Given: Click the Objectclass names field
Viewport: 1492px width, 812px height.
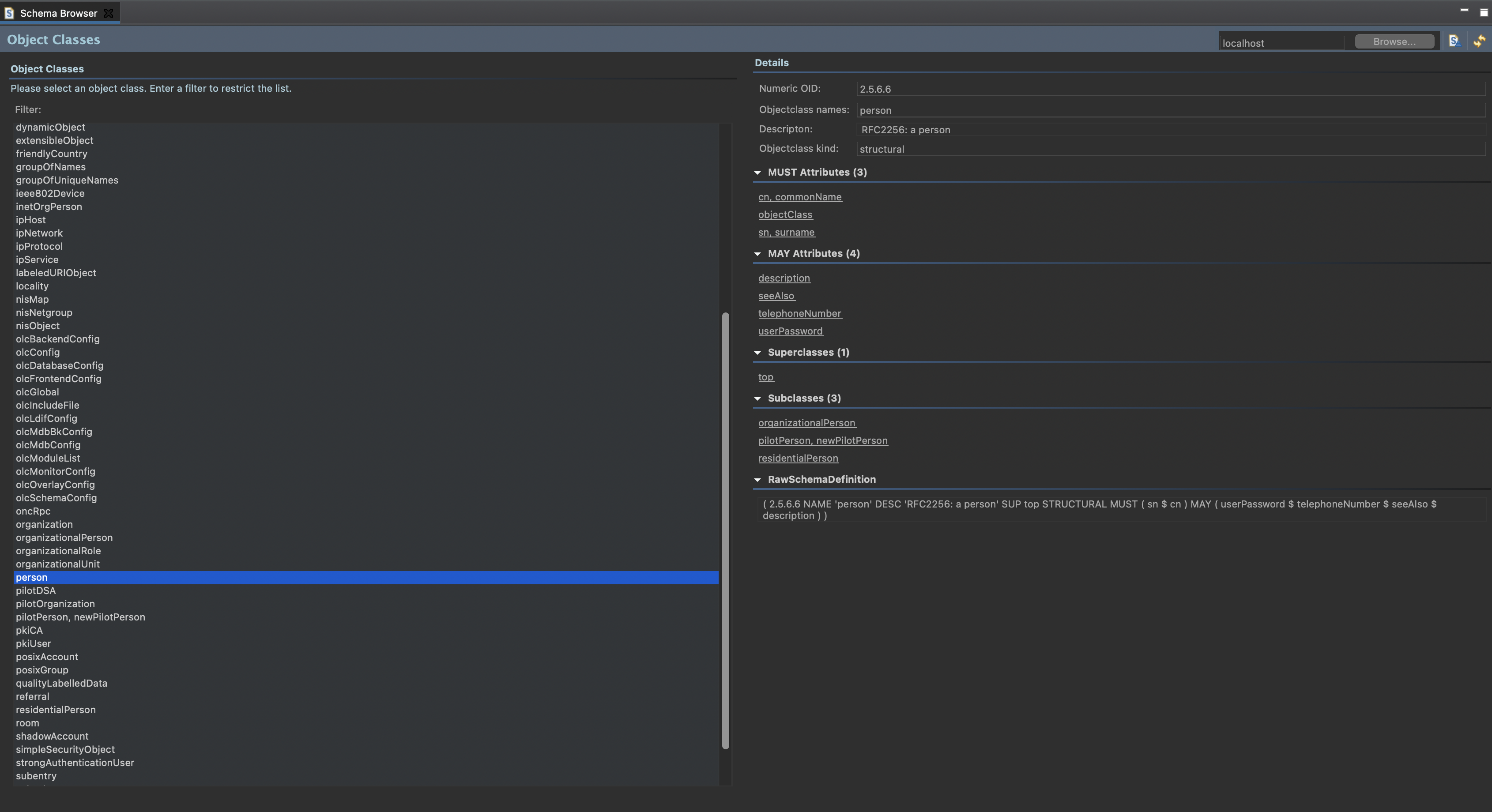Looking at the screenshot, I should [x=1171, y=110].
